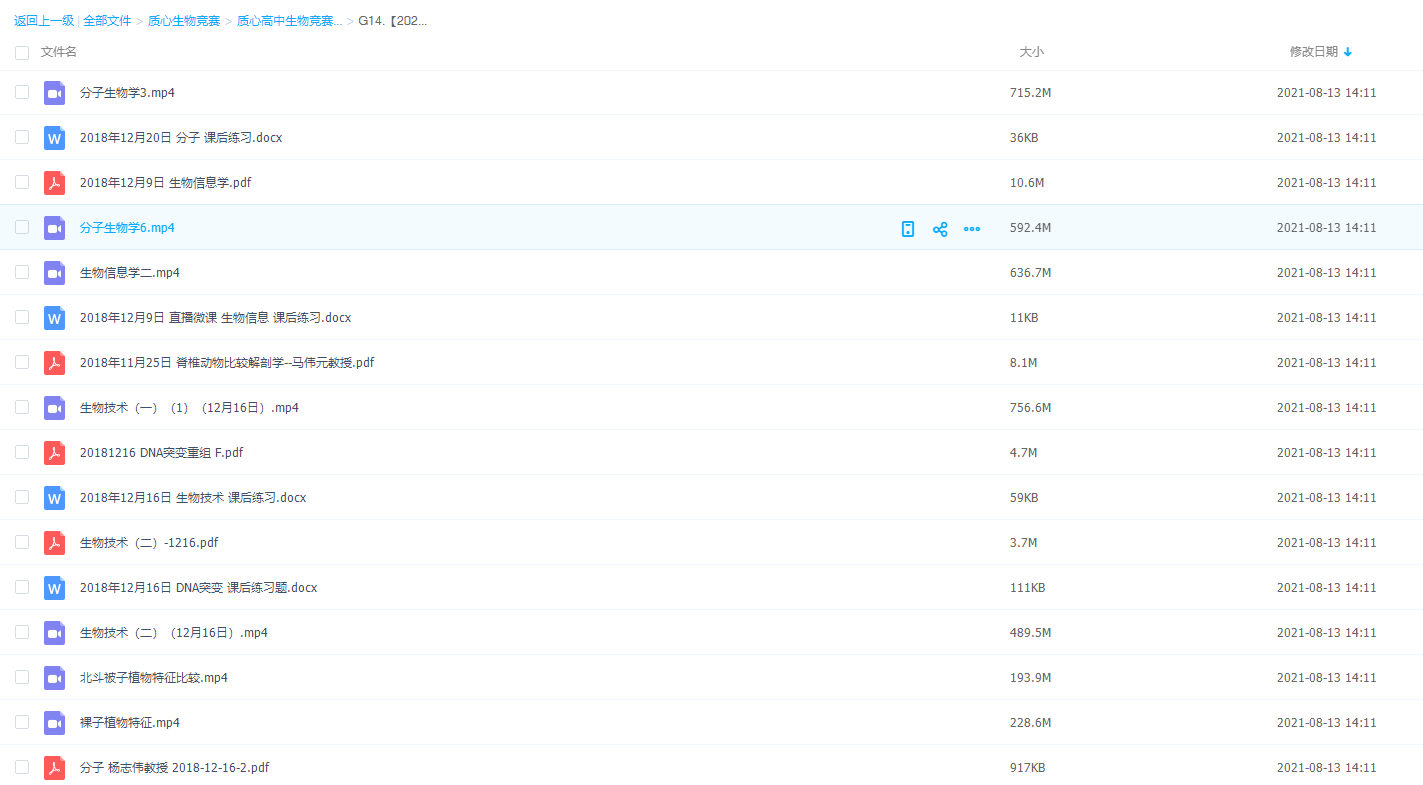Click the PDF icon for 2018年12月9日 生物信息学.pdf

(54, 183)
